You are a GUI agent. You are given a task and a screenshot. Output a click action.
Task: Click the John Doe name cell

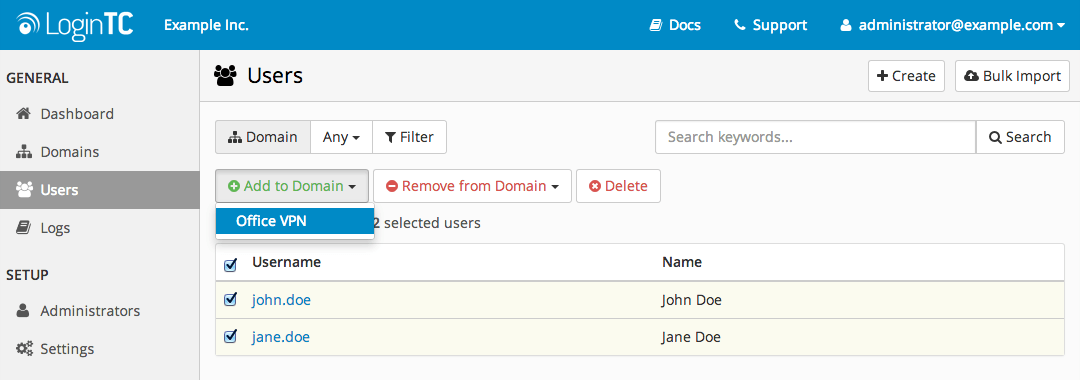pos(692,300)
